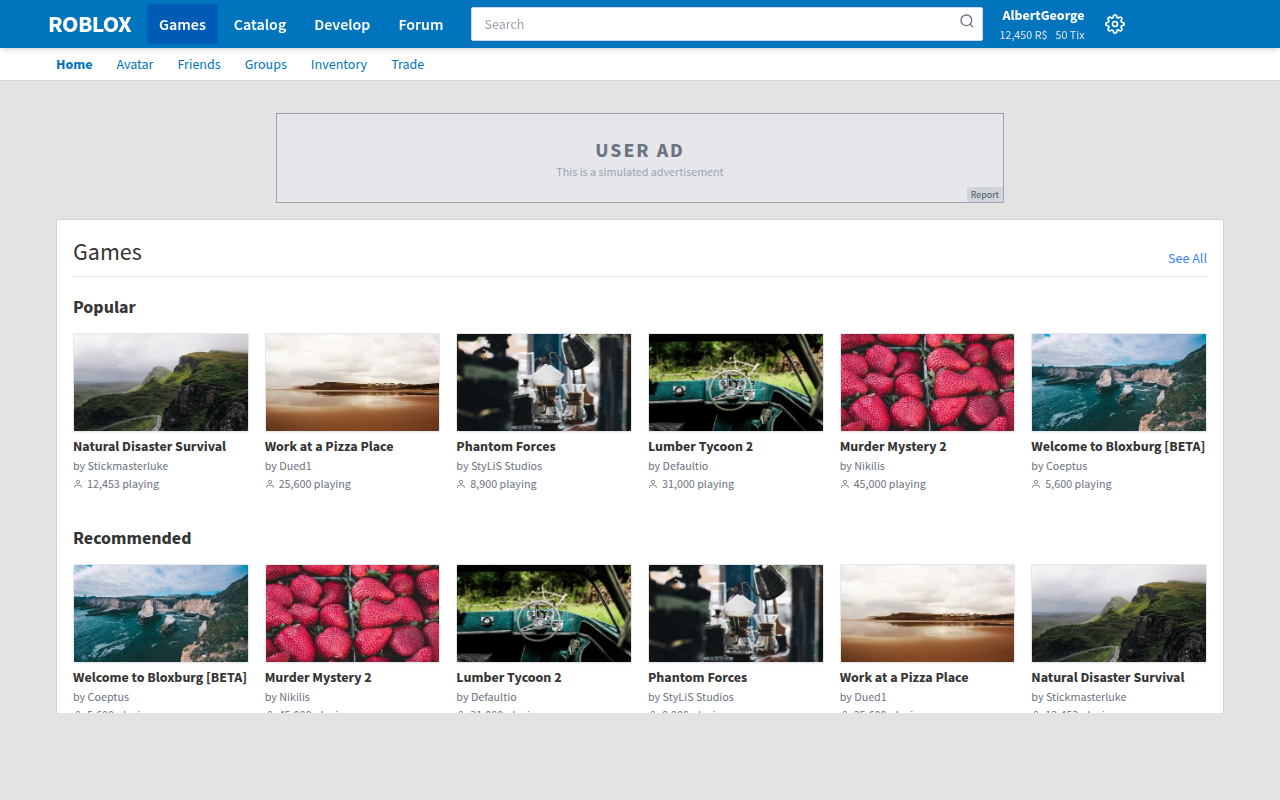Click creator Coeptus in Recommended row

coord(108,697)
